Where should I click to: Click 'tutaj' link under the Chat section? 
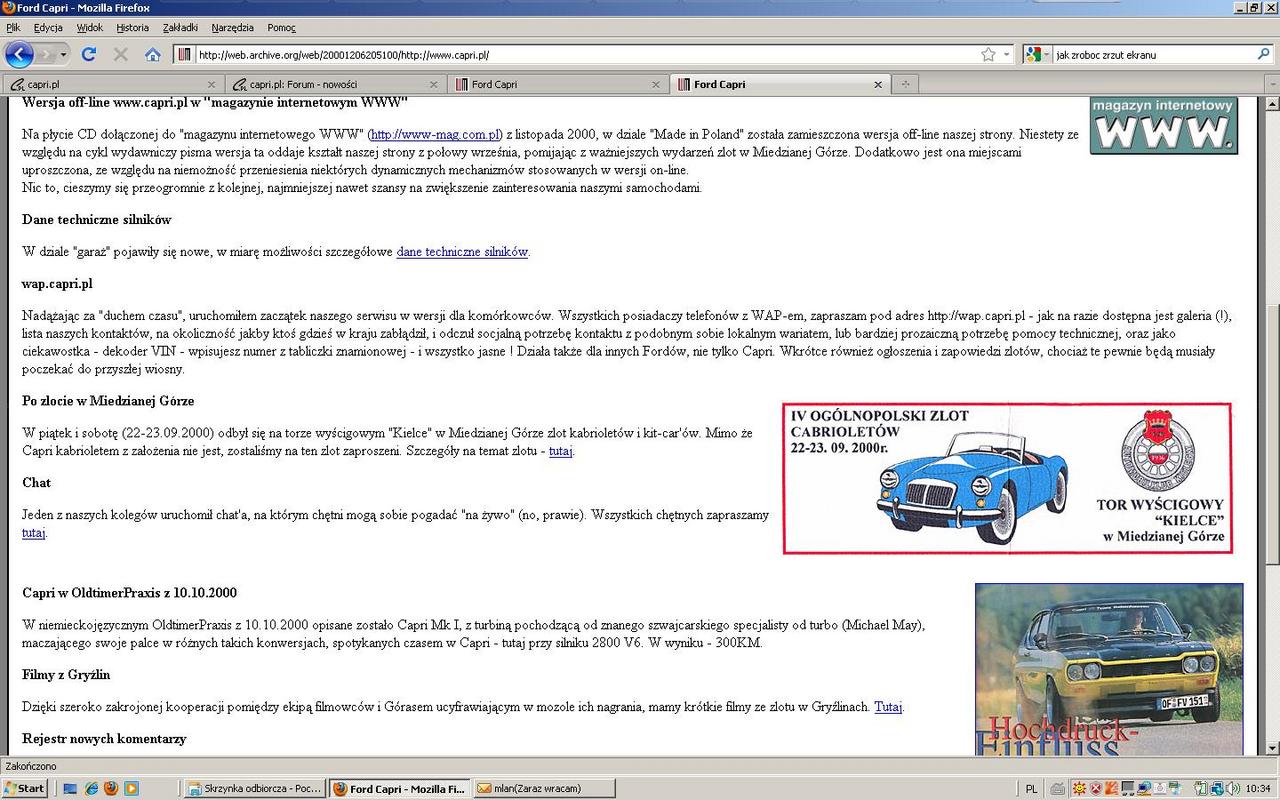point(34,533)
